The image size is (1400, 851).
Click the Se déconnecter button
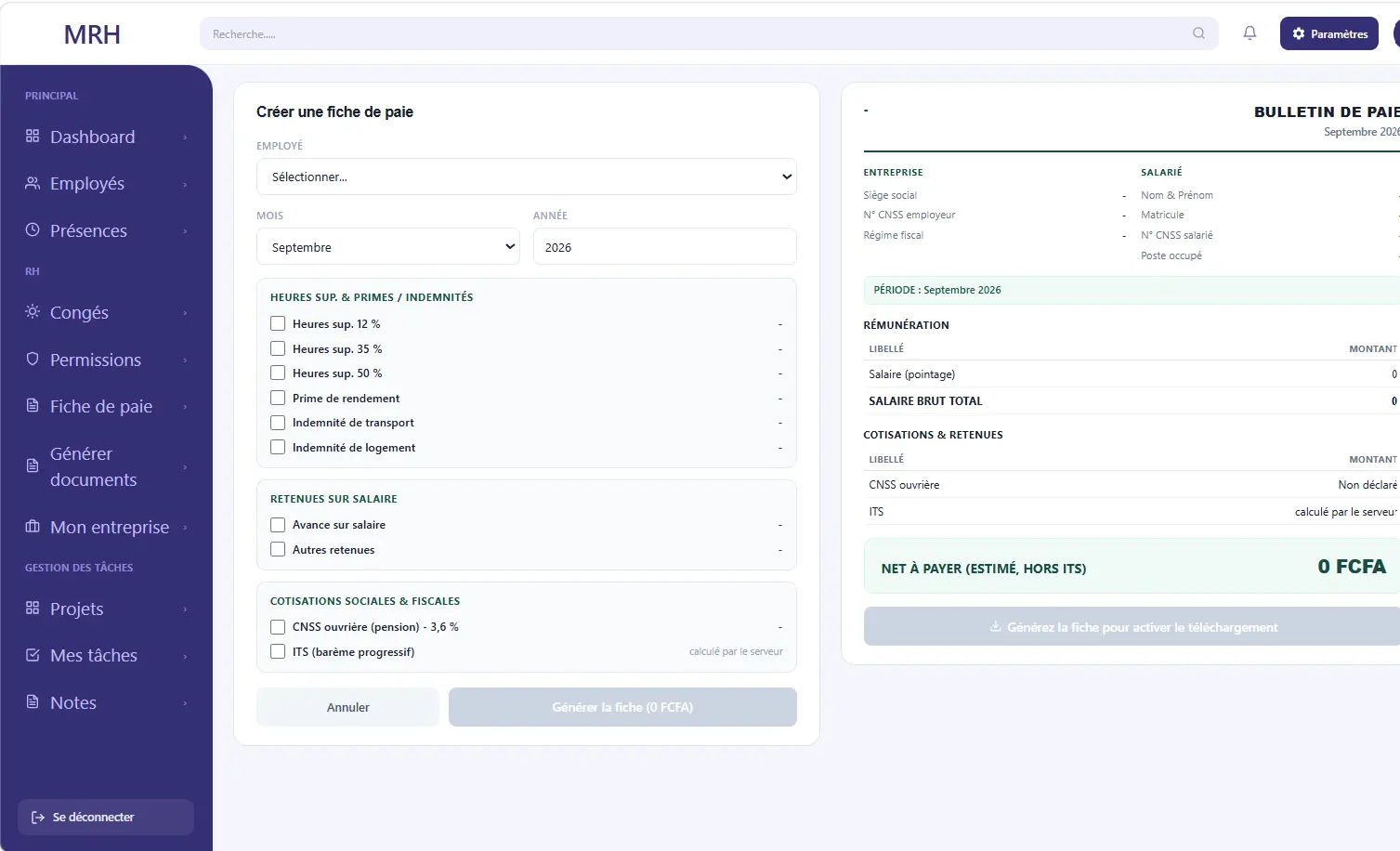click(106, 818)
